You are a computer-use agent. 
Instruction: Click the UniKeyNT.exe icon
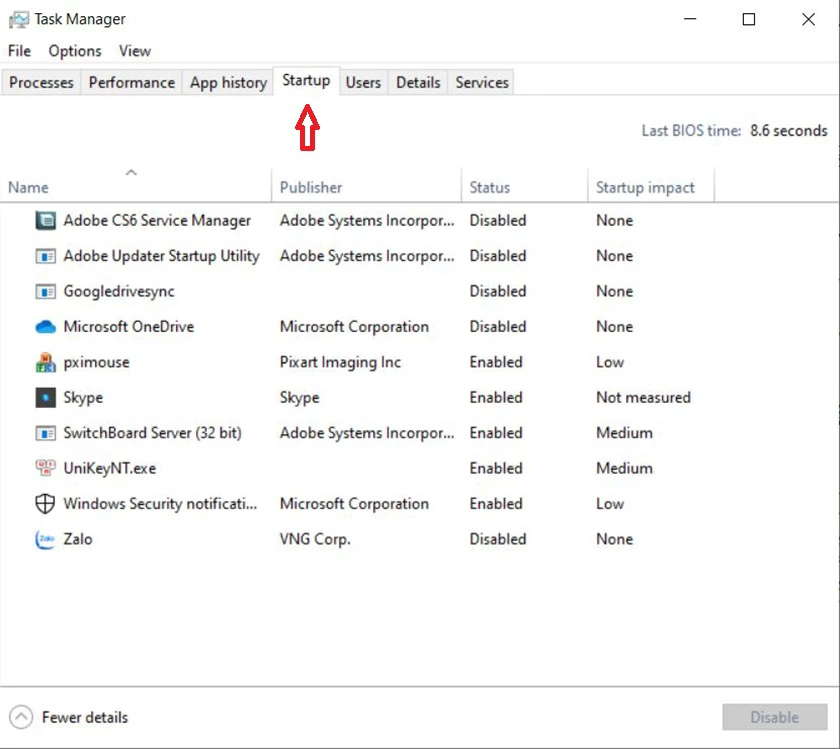46,468
